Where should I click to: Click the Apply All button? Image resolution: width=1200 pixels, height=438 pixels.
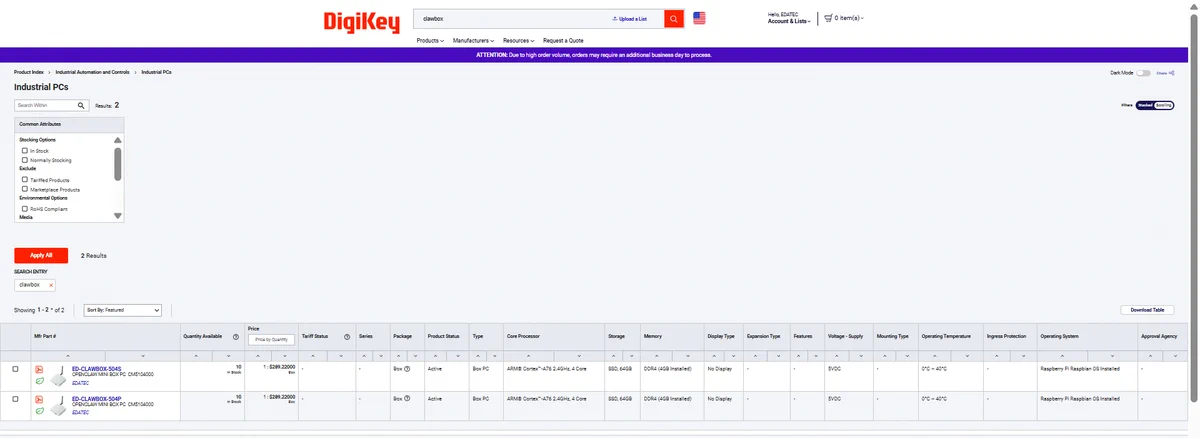41,255
